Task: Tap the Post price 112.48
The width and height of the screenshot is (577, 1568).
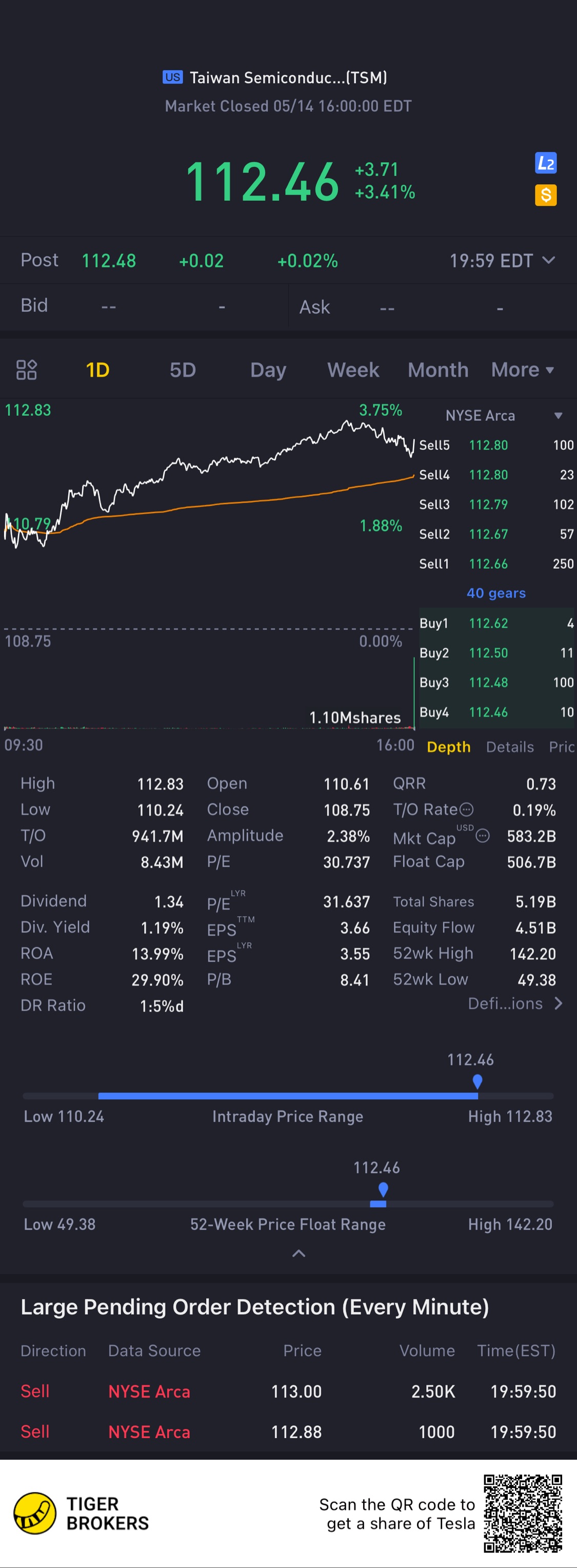Action: pyautogui.click(x=109, y=261)
